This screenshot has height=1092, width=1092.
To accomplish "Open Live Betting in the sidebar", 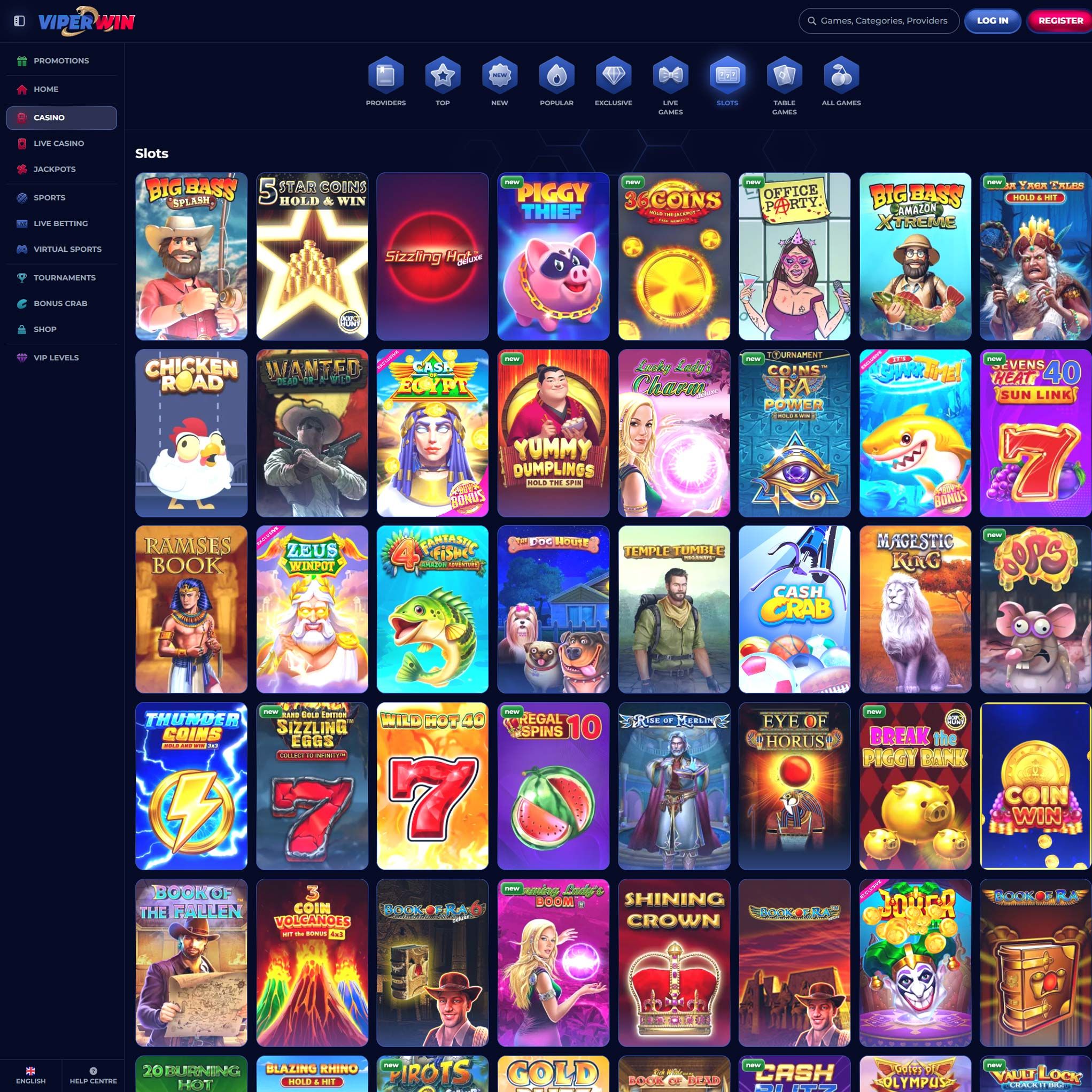I will (61, 223).
